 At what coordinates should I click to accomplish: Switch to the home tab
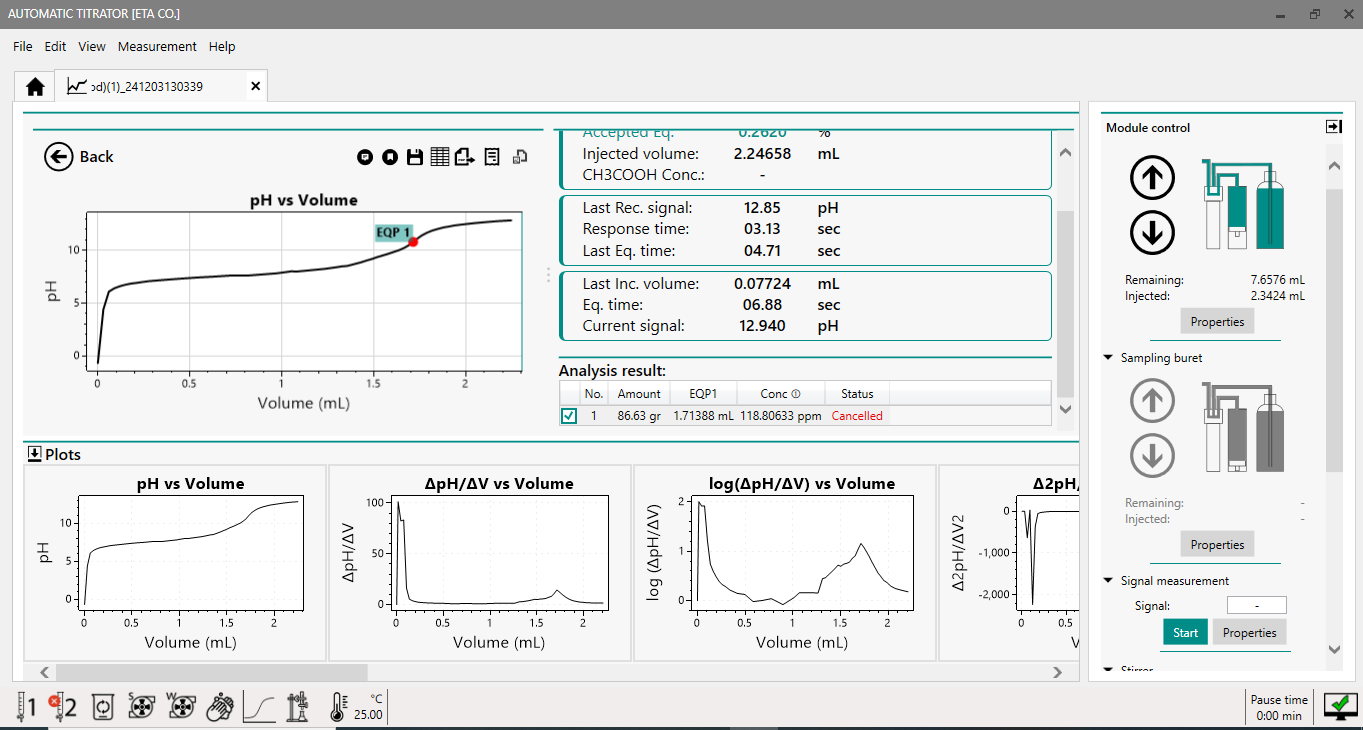pos(35,87)
